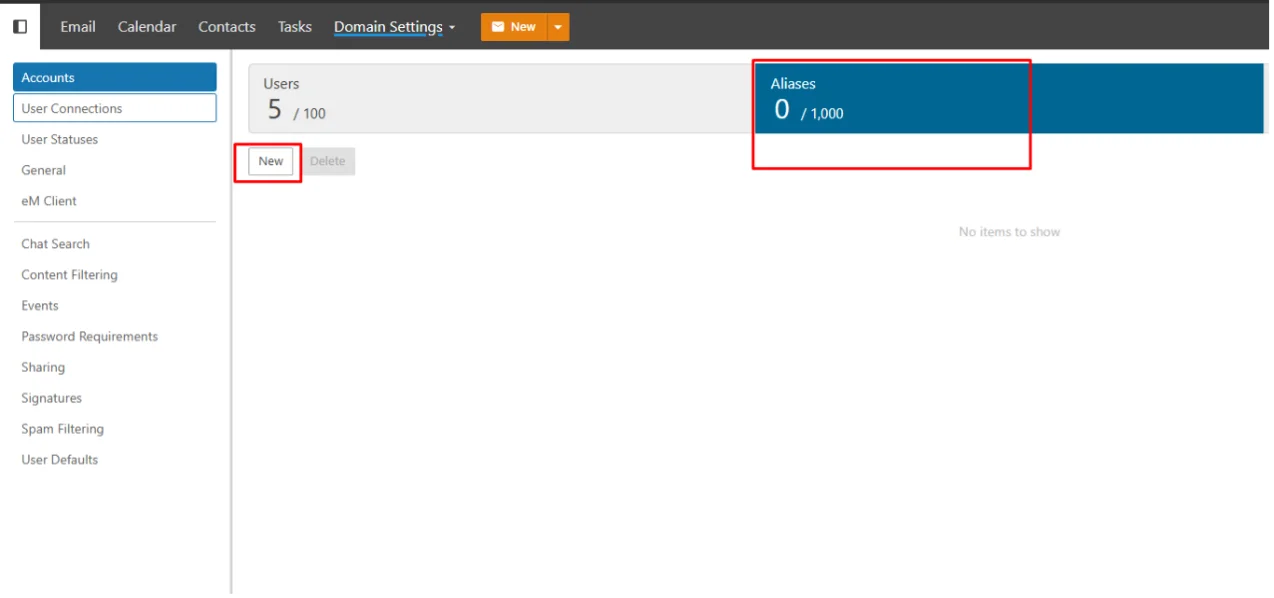The width and height of the screenshot is (1274, 598).
Task: Open the Email section
Action: pos(78,27)
